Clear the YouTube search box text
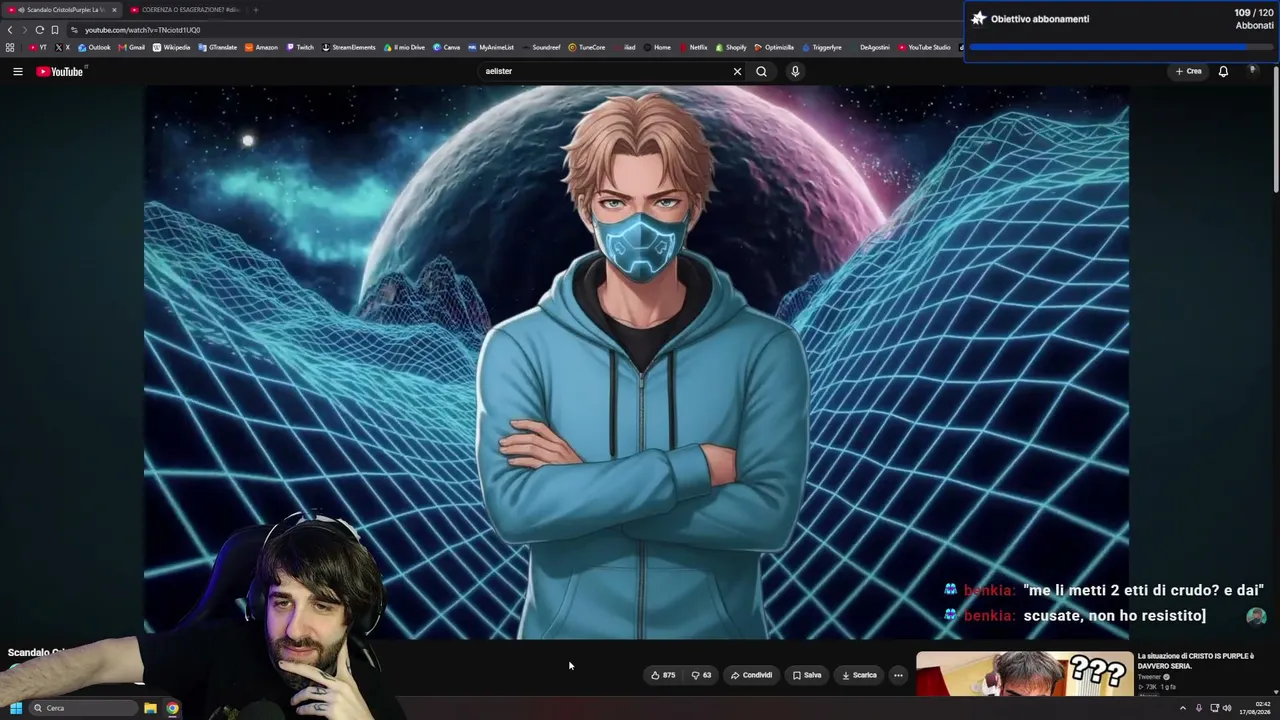The width and height of the screenshot is (1280, 720). tap(737, 71)
